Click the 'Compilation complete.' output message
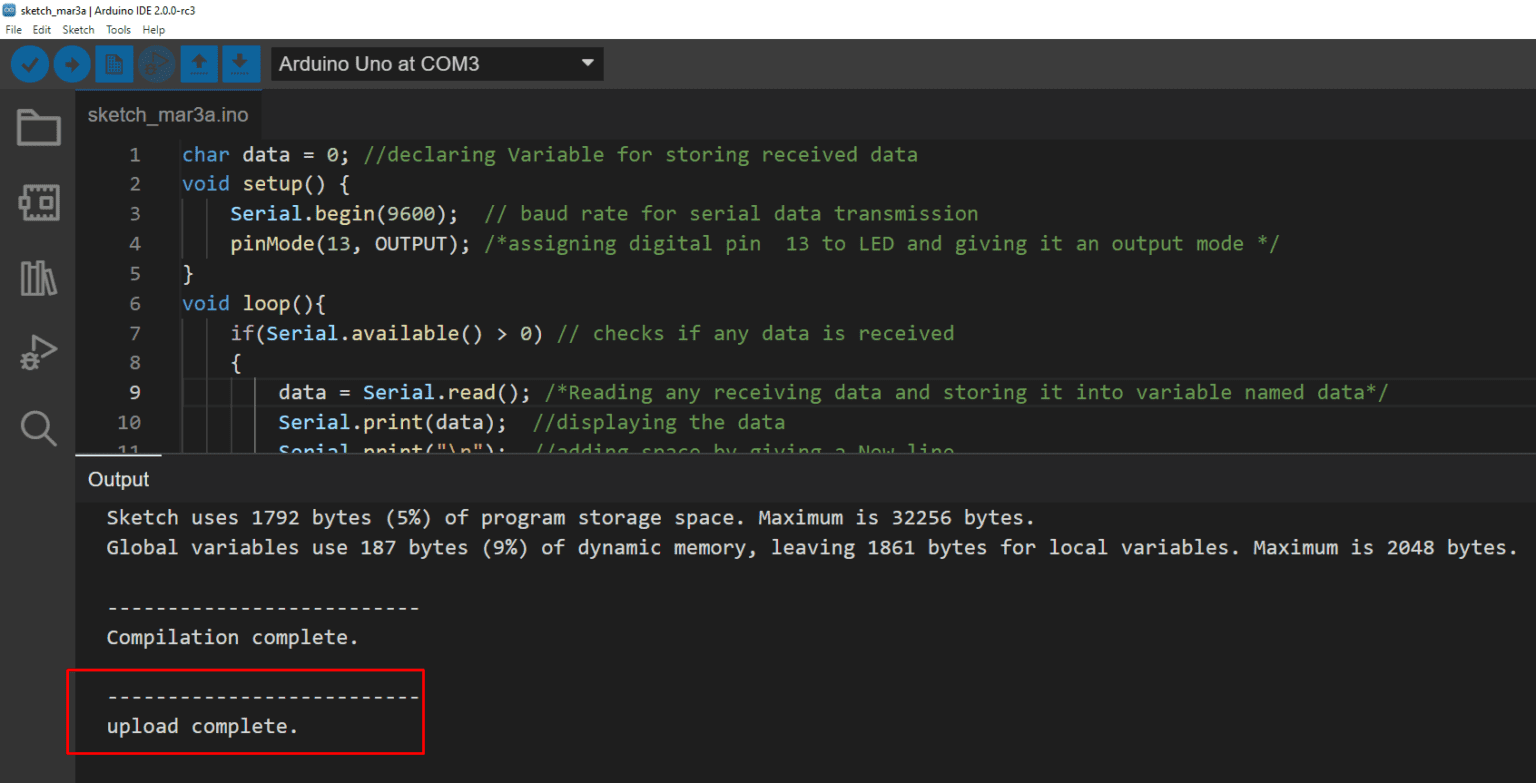 click(232, 638)
